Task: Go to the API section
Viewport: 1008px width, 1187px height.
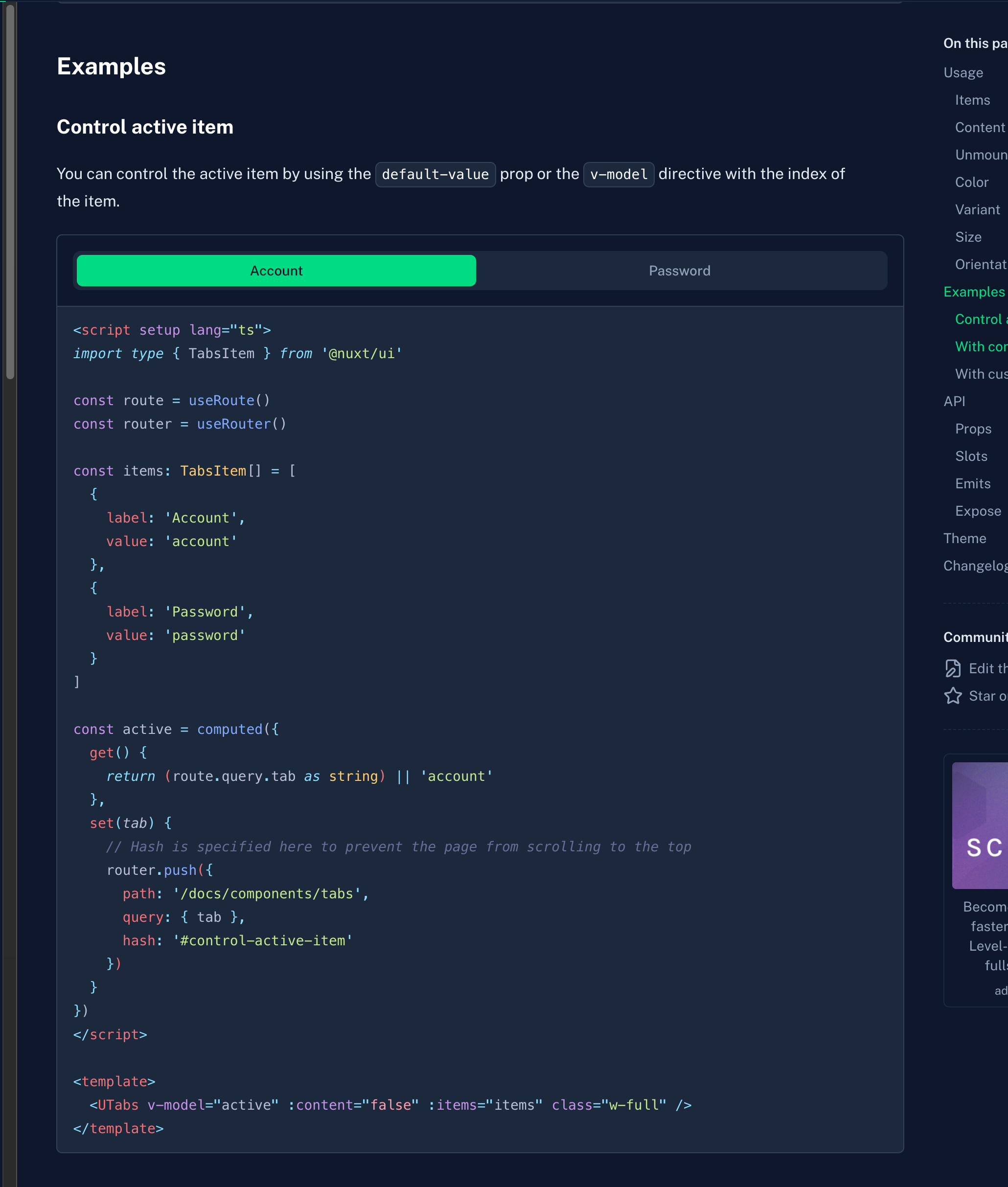Action: click(954, 401)
